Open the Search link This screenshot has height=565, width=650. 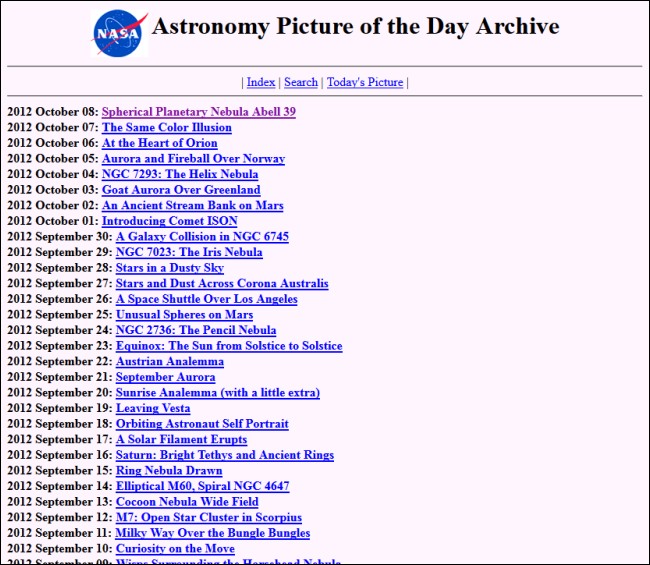tap(301, 82)
